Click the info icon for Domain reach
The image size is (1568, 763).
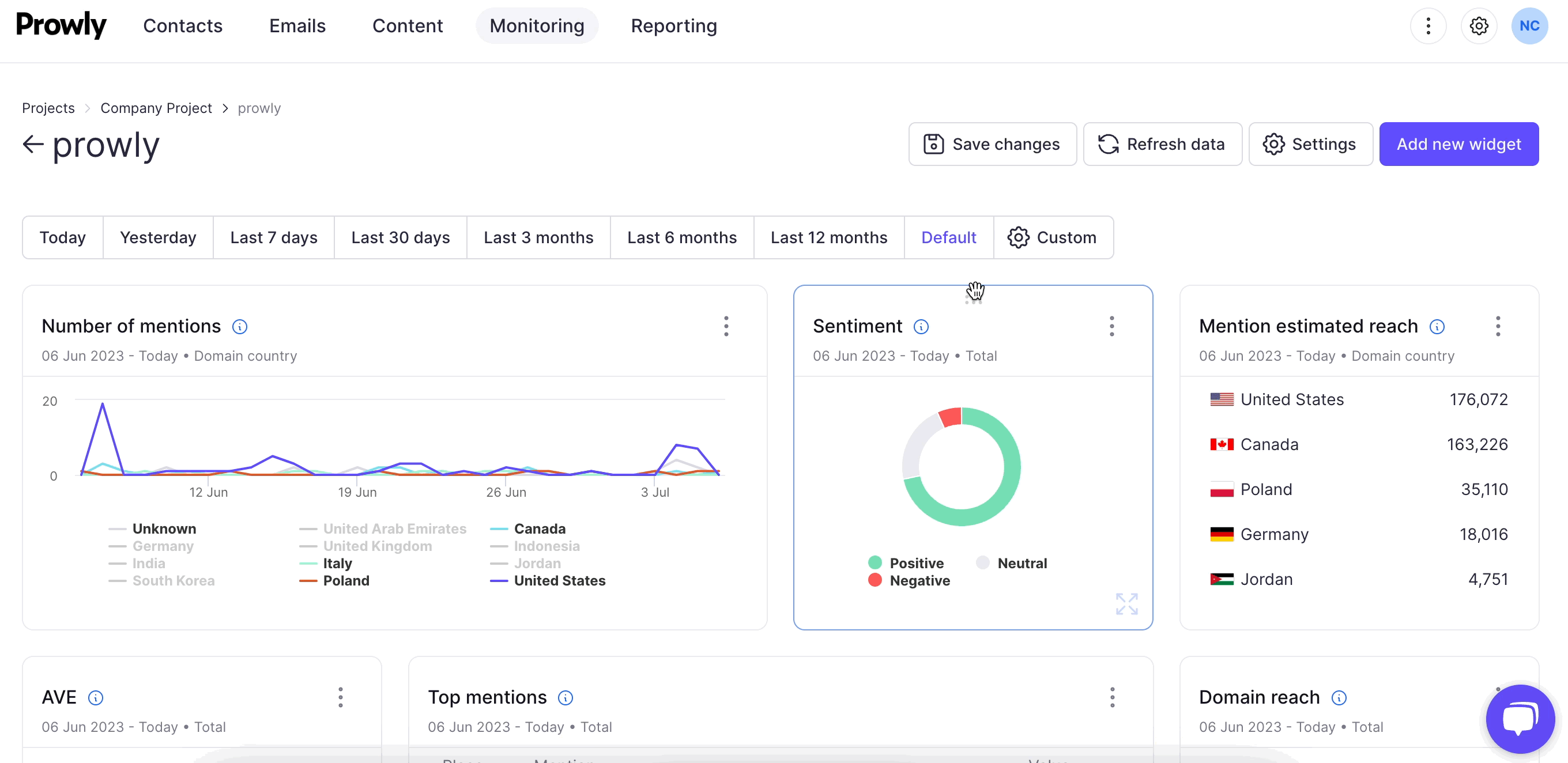tap(1339, 697)
